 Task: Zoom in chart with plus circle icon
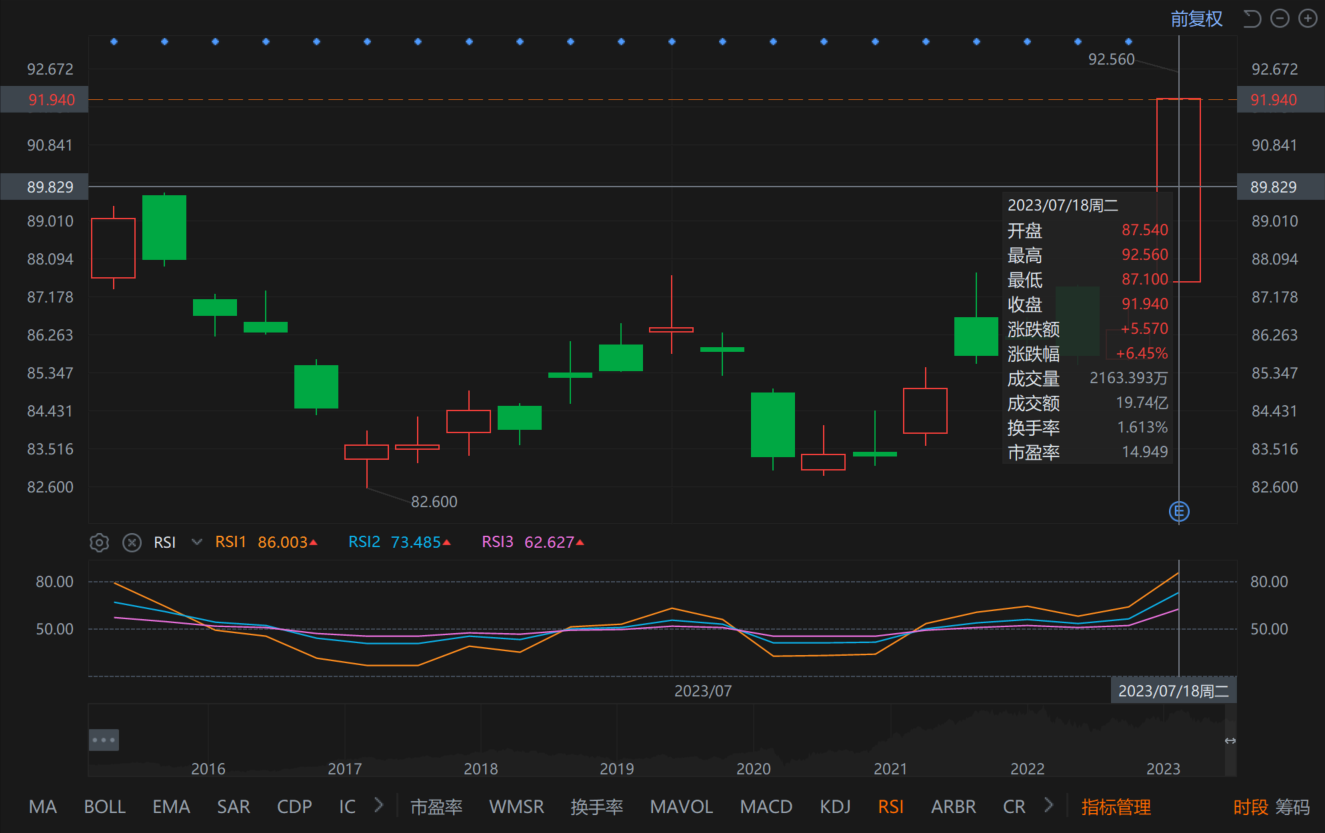[1307, 19]
